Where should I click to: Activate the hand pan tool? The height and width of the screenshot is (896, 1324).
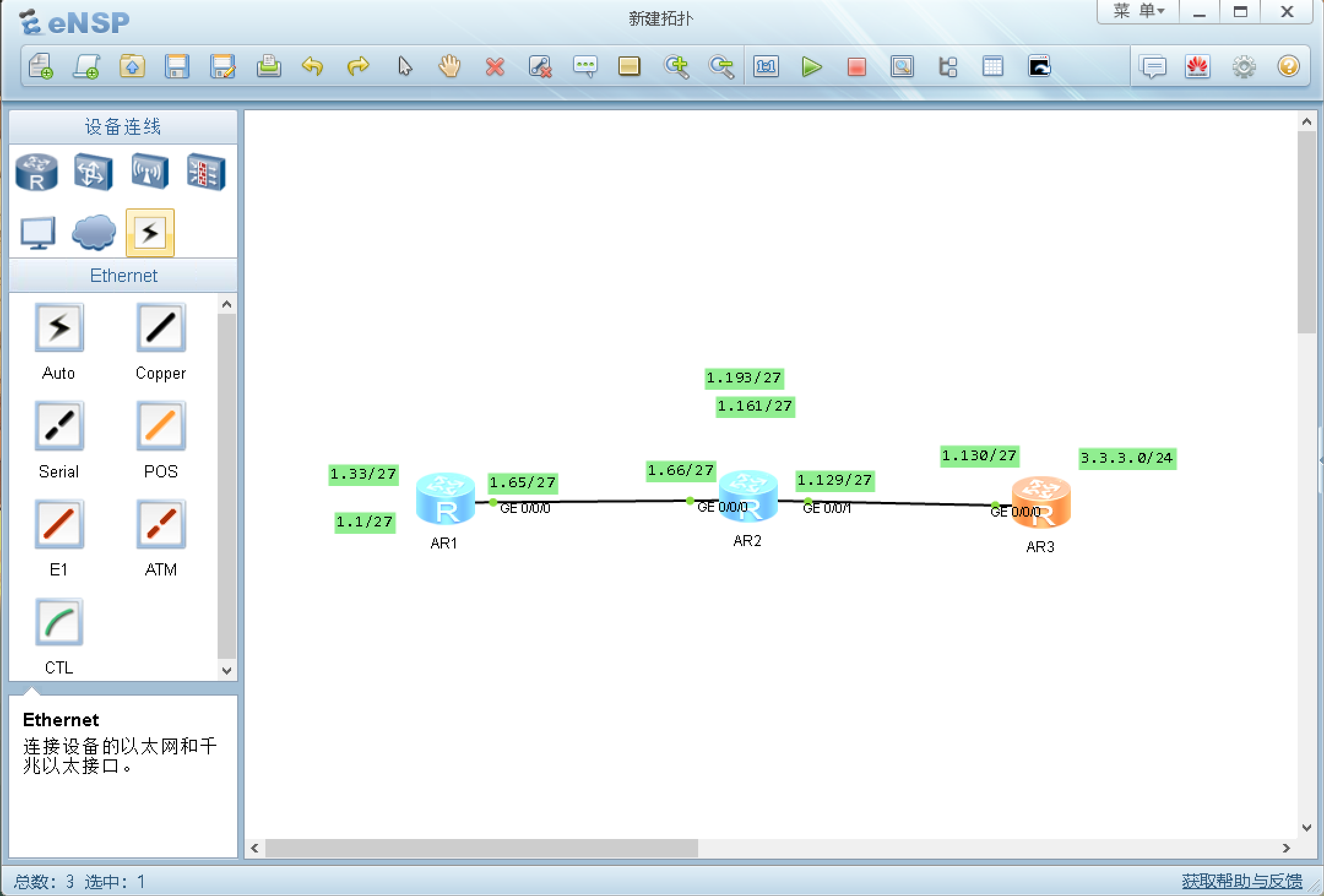449,66
